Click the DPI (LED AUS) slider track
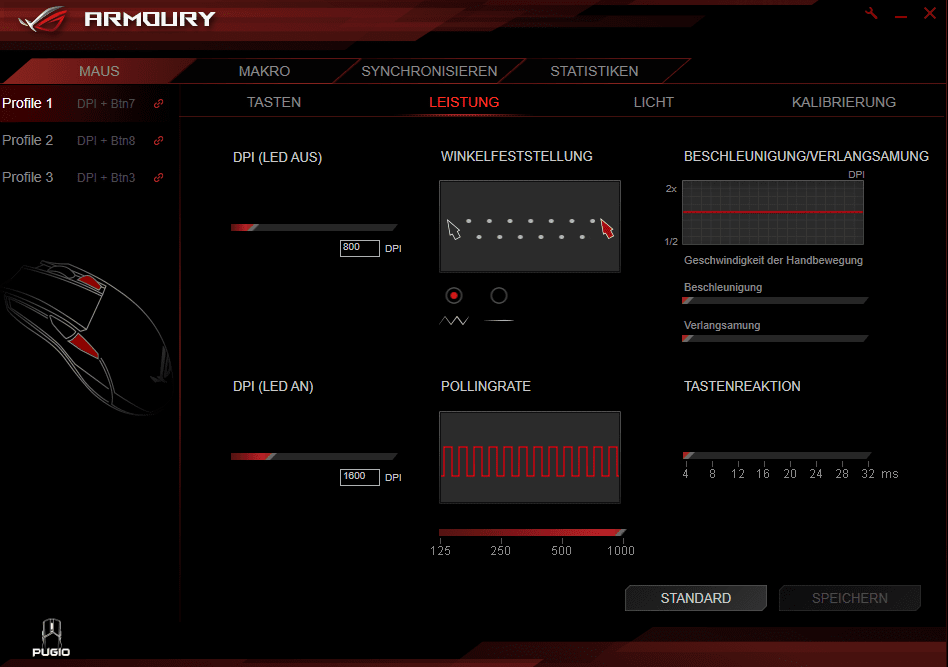948x667 pixels. coord(314,227)
